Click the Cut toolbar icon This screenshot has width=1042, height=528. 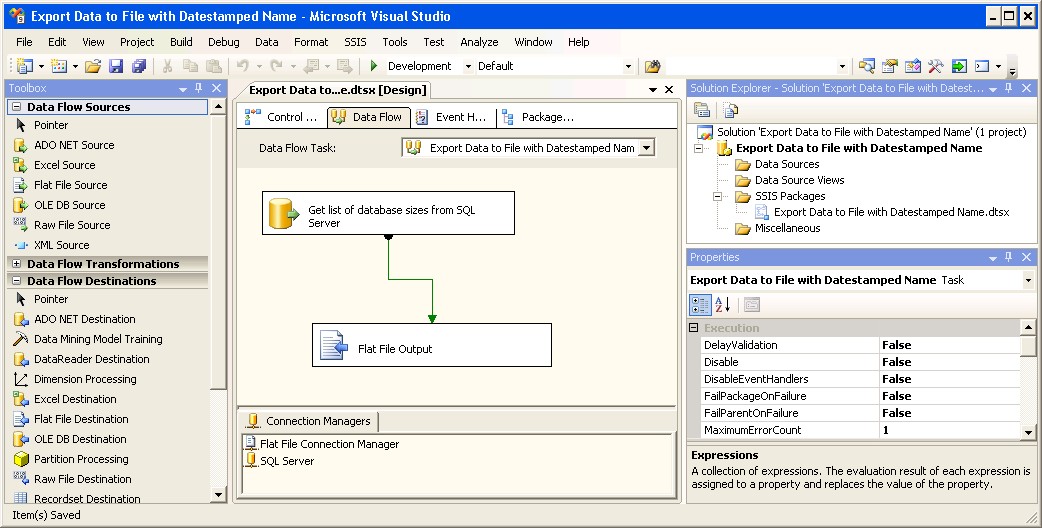pos(167,66)
